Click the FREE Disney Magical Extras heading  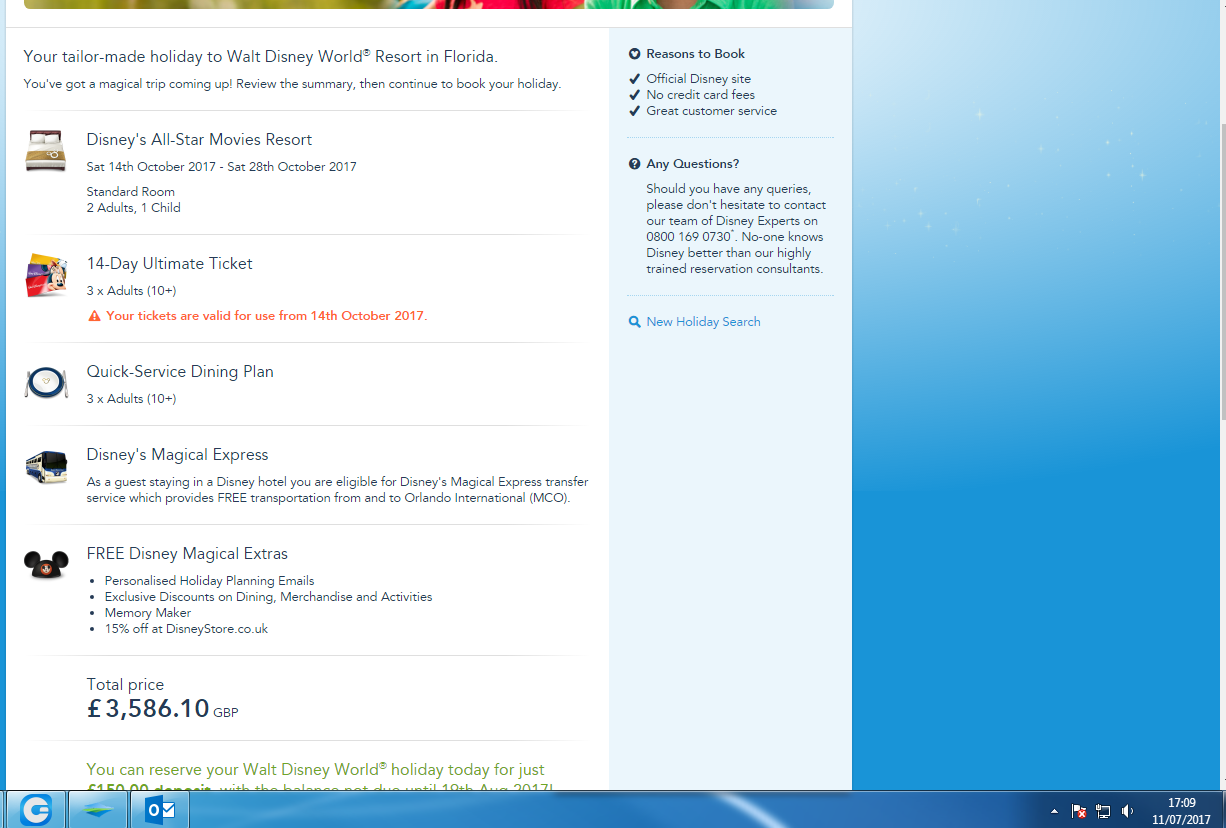click(x=187, y=554)
